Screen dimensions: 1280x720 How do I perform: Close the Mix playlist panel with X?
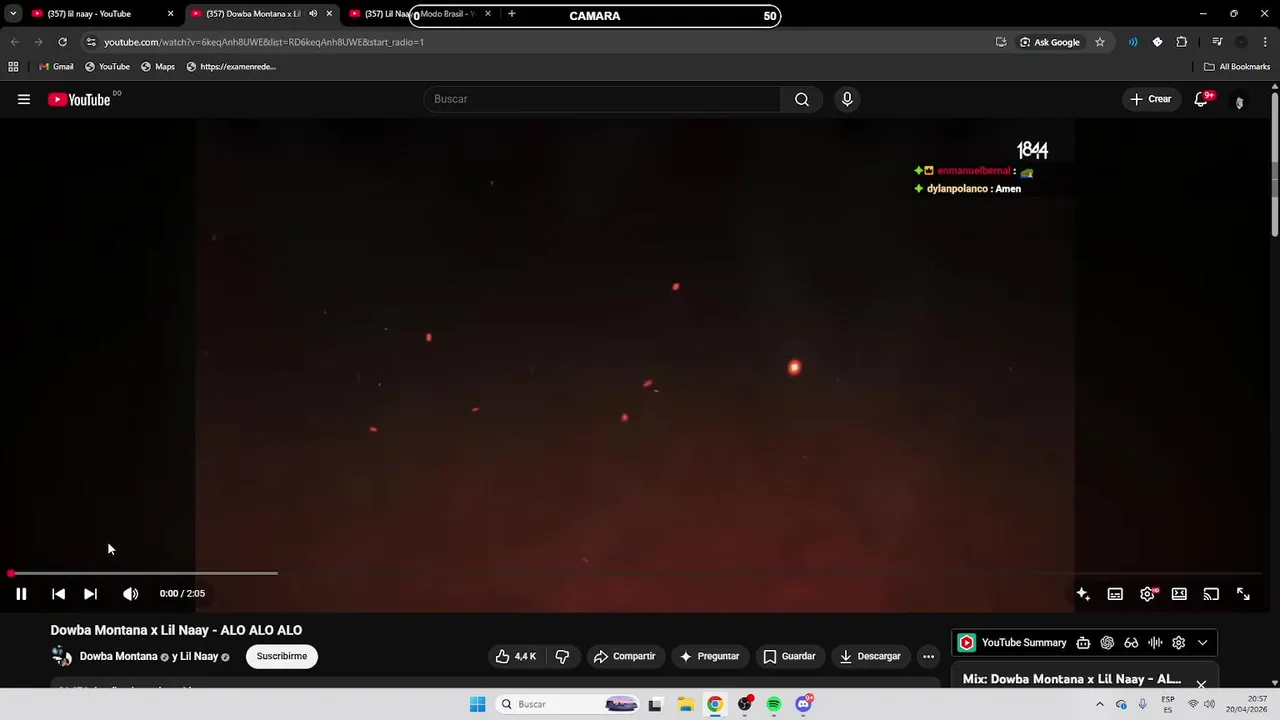[x=1201, y=685]
